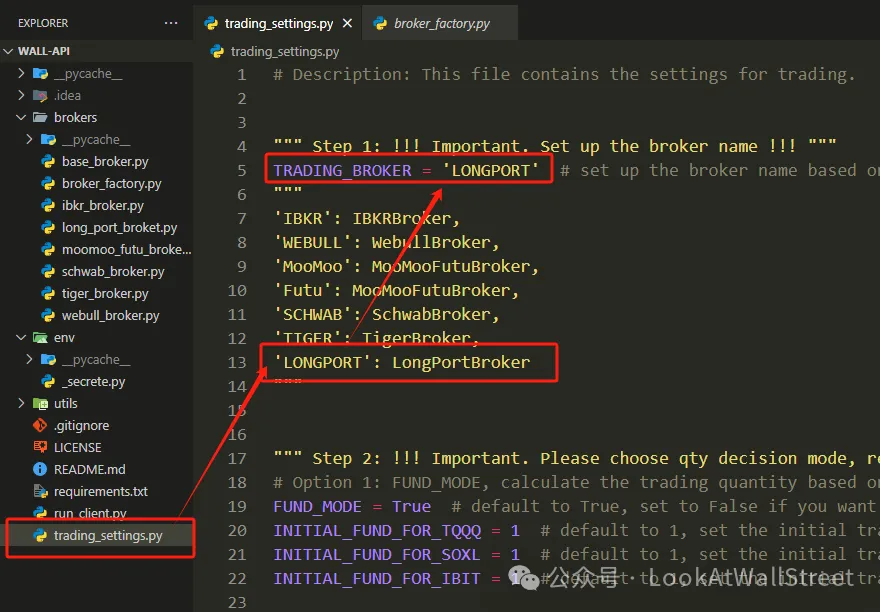
Task: Switch to the broker_factory.py tab
Action: tap(441, 23)
